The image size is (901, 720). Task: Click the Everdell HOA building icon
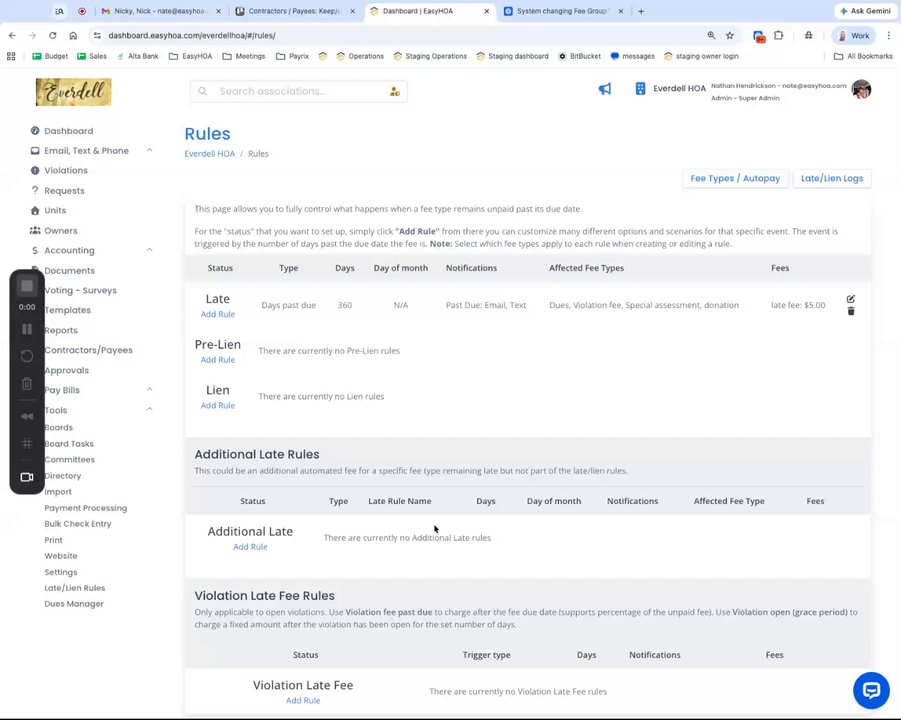pyautogui.click(x=640, y=88)
